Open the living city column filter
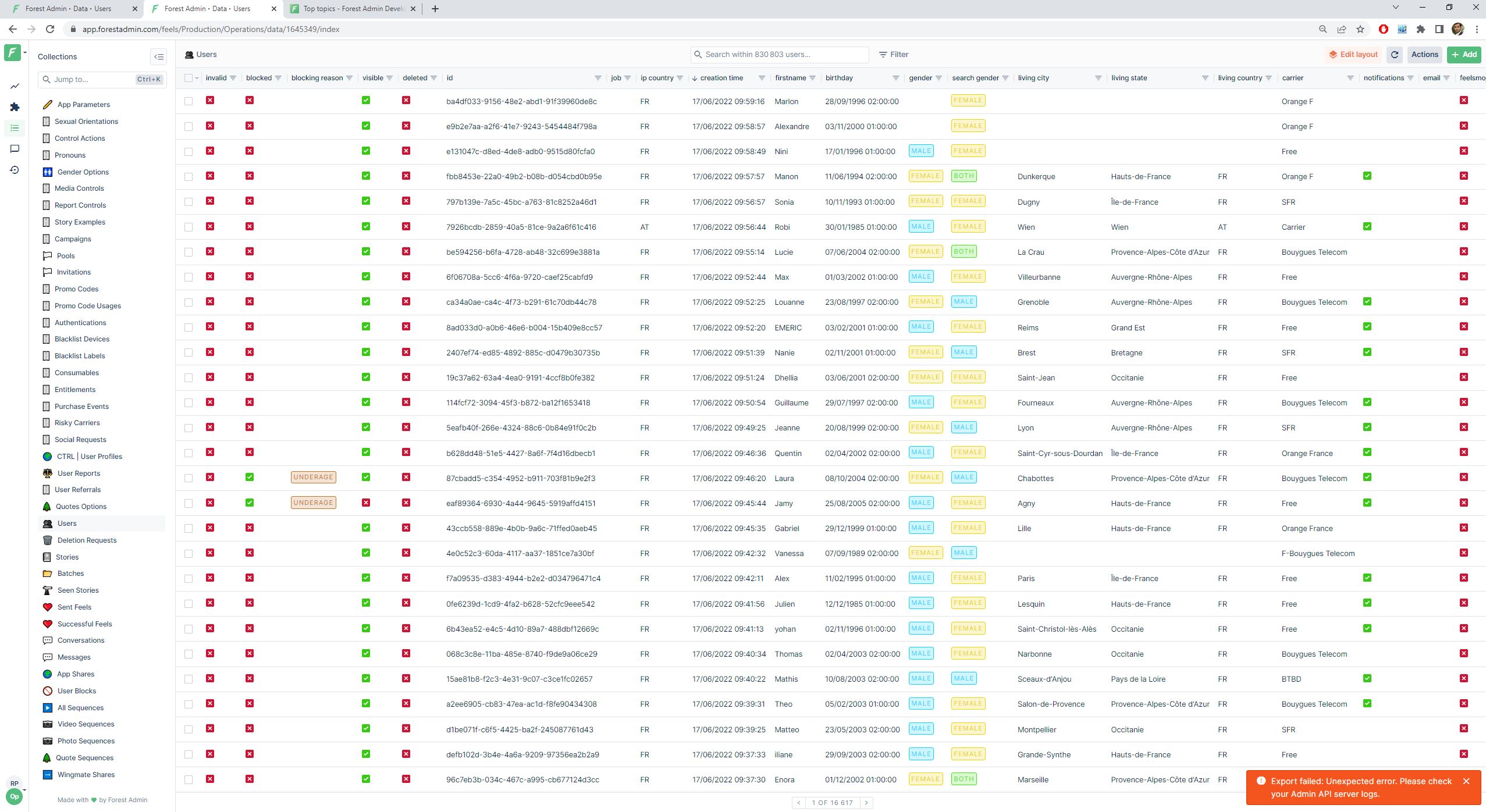Screen dimensions: 1486x812 1098,78
